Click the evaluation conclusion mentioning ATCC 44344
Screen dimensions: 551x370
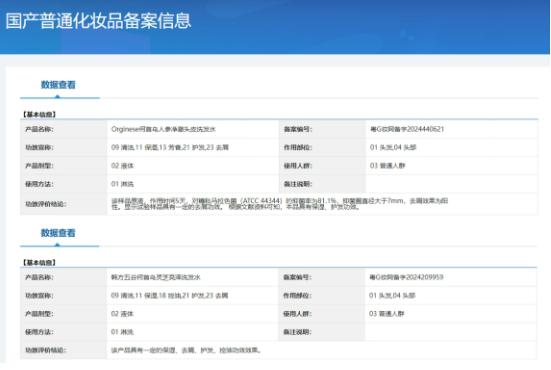(x=280, y=204)
